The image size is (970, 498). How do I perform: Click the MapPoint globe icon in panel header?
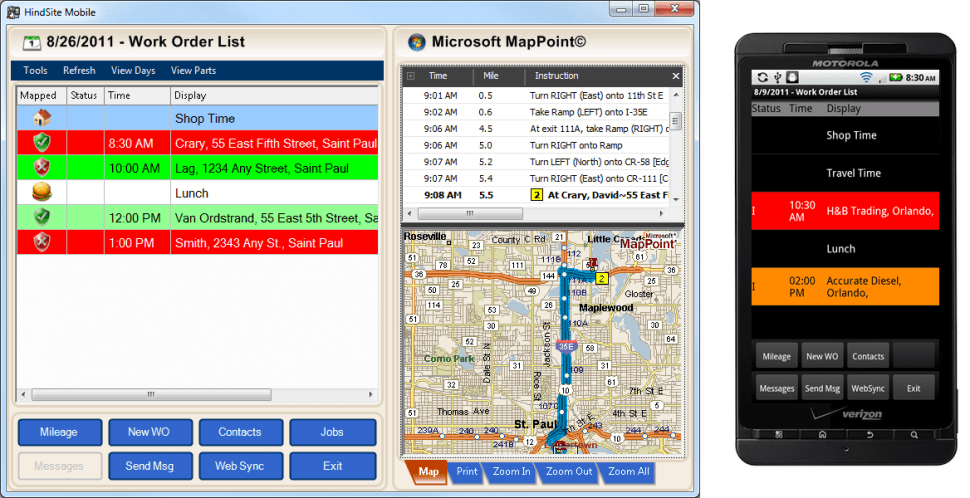[x=416, y=42]
